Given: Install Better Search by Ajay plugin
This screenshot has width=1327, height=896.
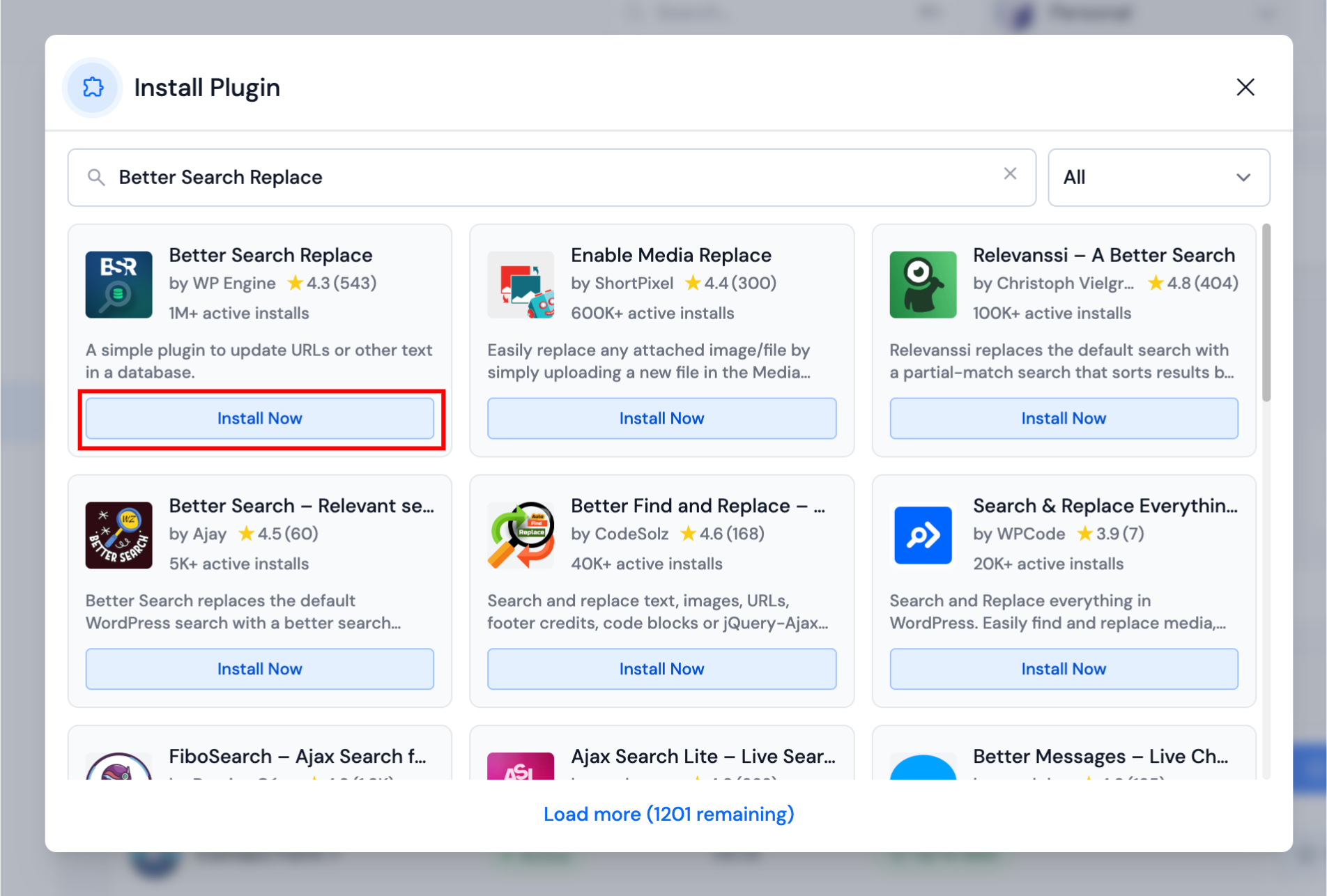Looking at the screenshot, I should click(259, 669).
